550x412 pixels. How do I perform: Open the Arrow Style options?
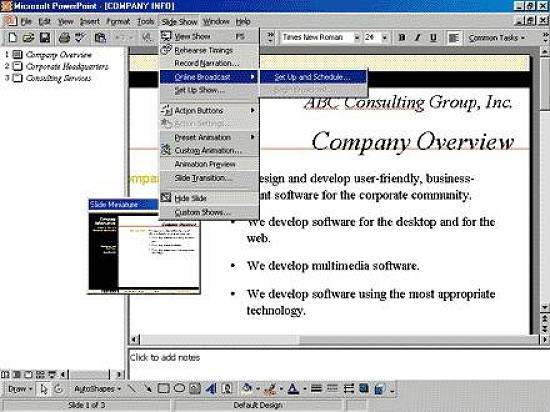(348, 389)
